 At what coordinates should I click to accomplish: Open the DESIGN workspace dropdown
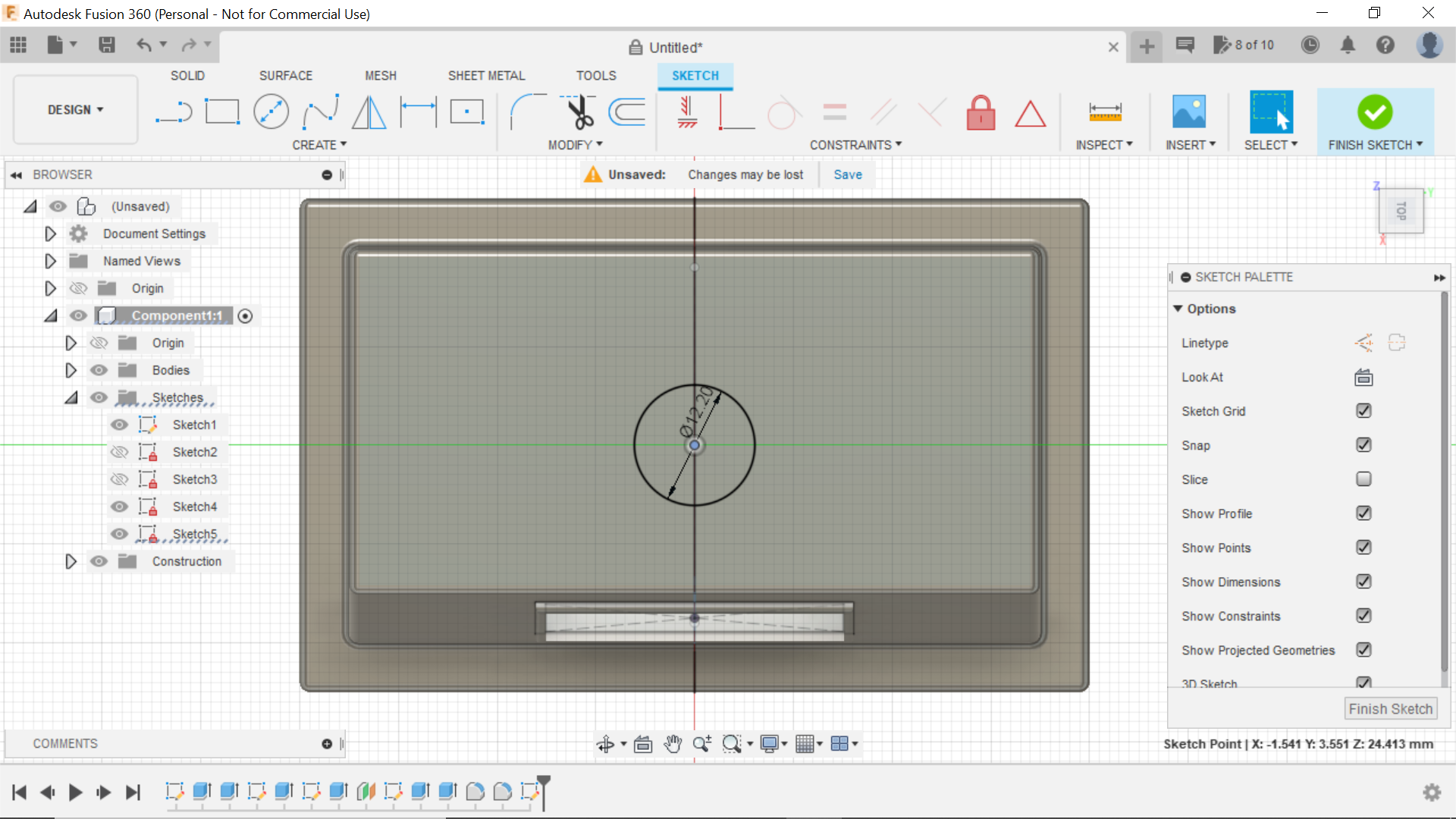click(74, 109)
